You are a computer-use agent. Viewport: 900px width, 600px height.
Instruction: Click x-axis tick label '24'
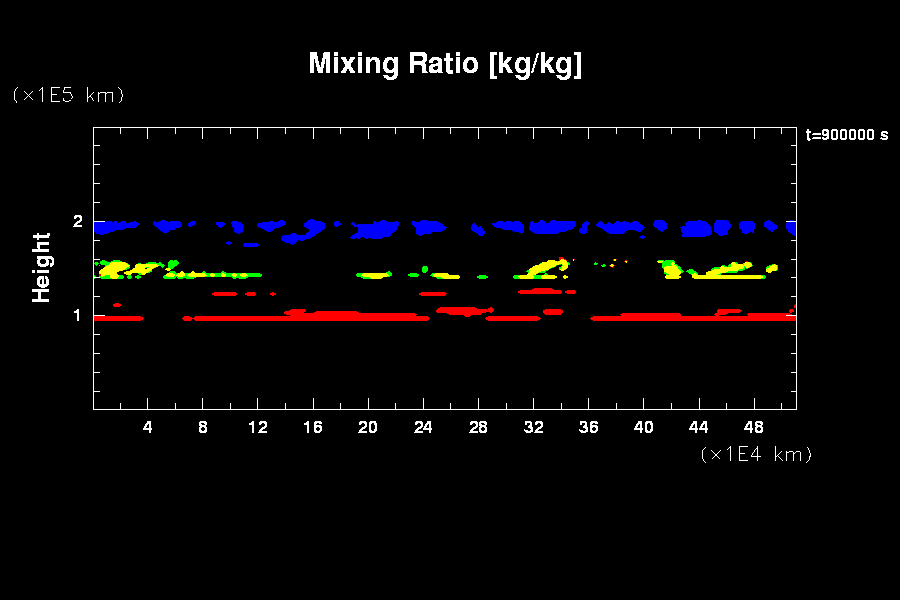[423, 428]
